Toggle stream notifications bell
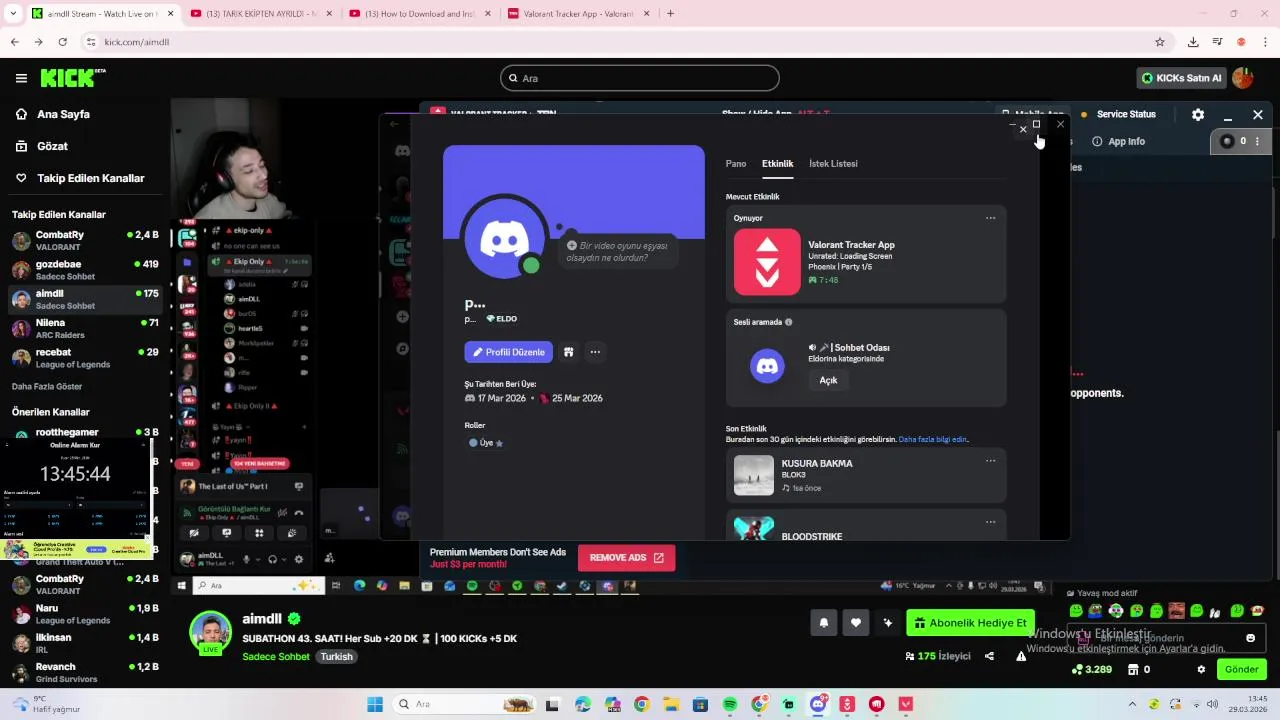1280x720 pixels. (x=824, y=623)
